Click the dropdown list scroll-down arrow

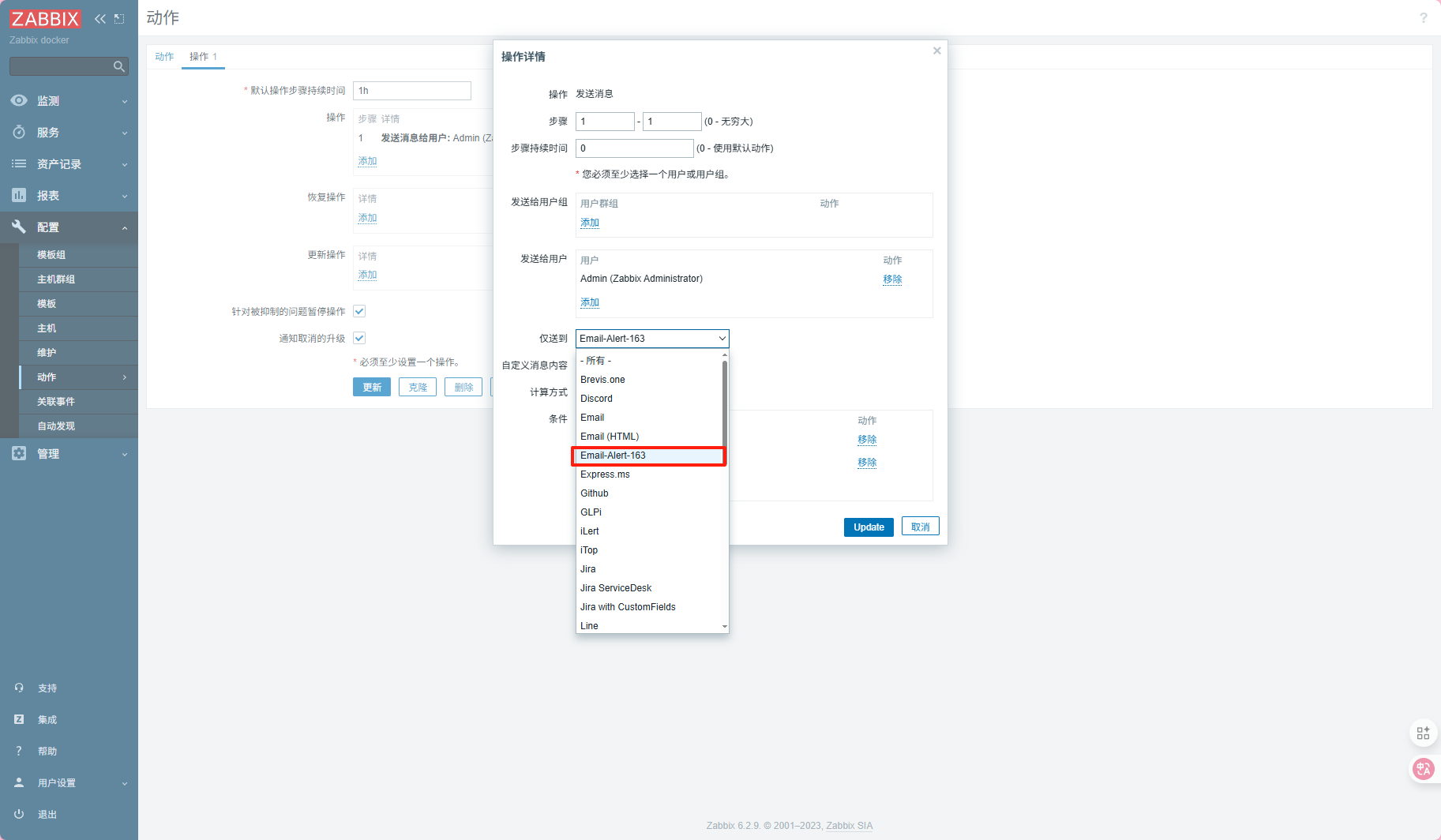click(725, 627)
